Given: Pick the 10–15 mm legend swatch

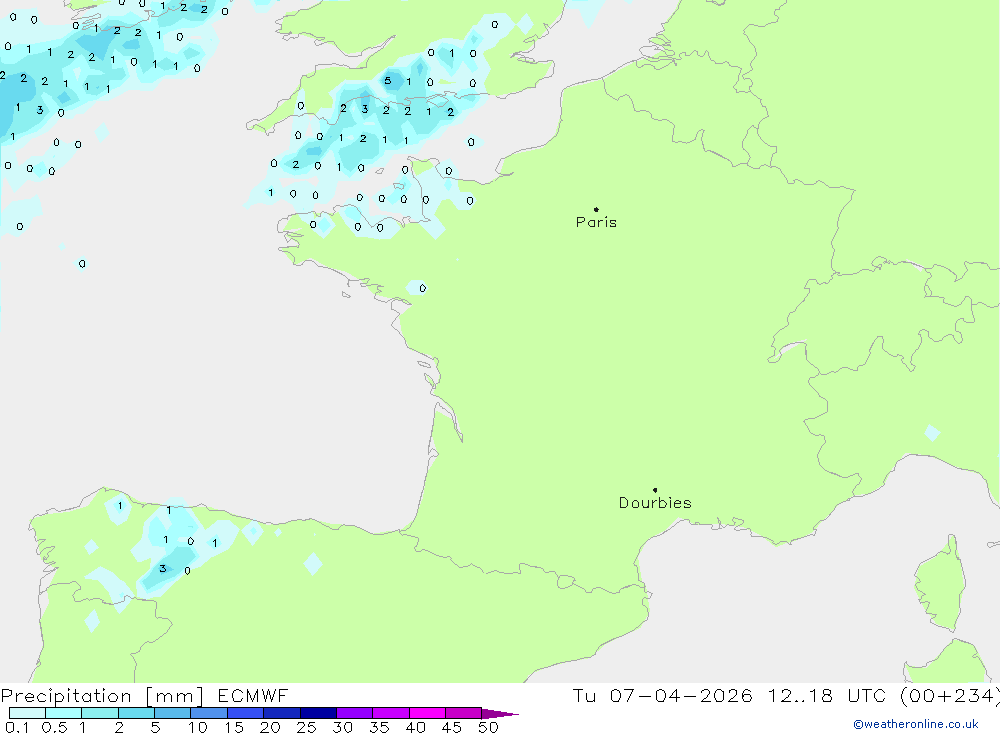Looking at the screenshot, I should point(209,713).
